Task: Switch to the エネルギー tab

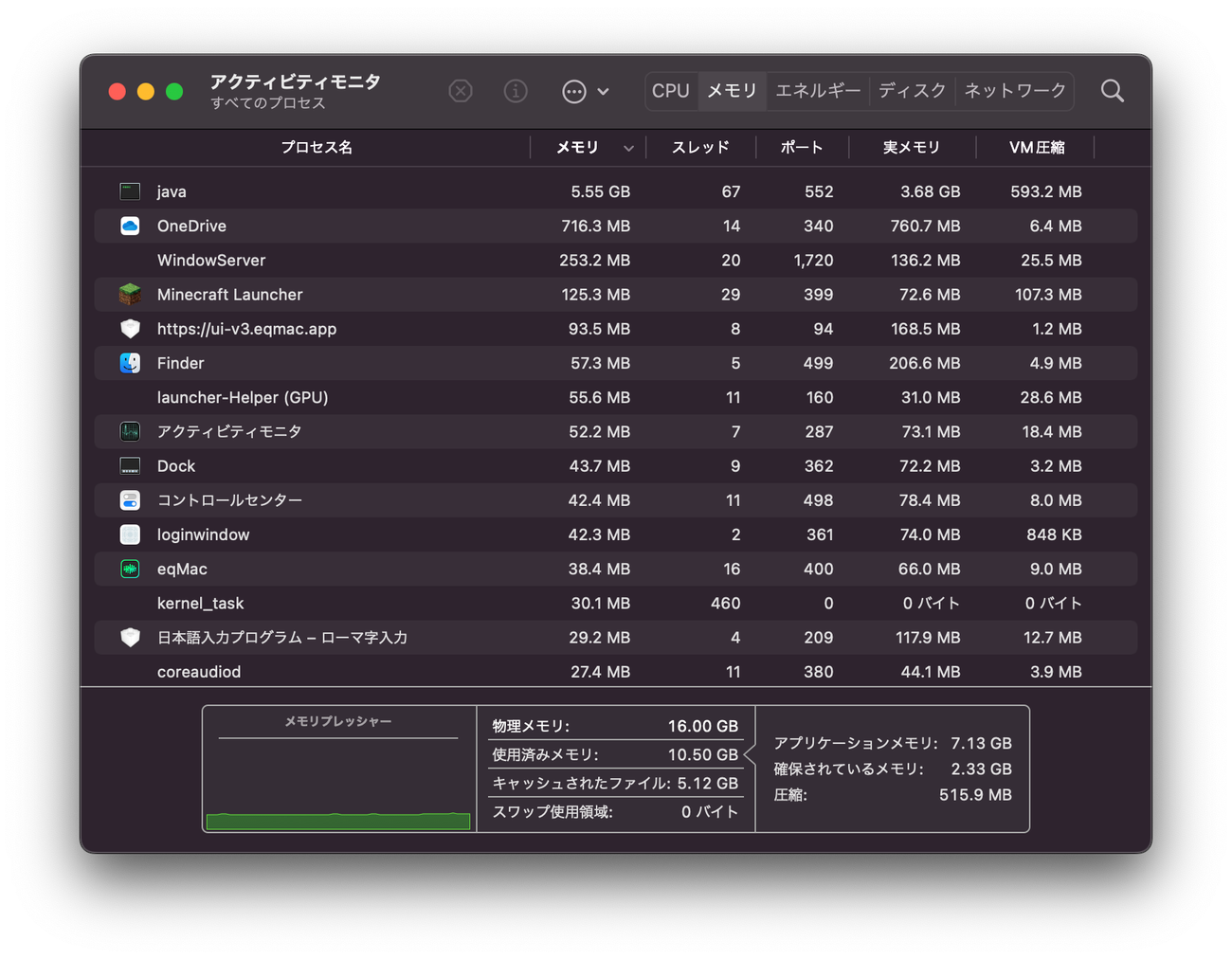Action: (818, 91)
